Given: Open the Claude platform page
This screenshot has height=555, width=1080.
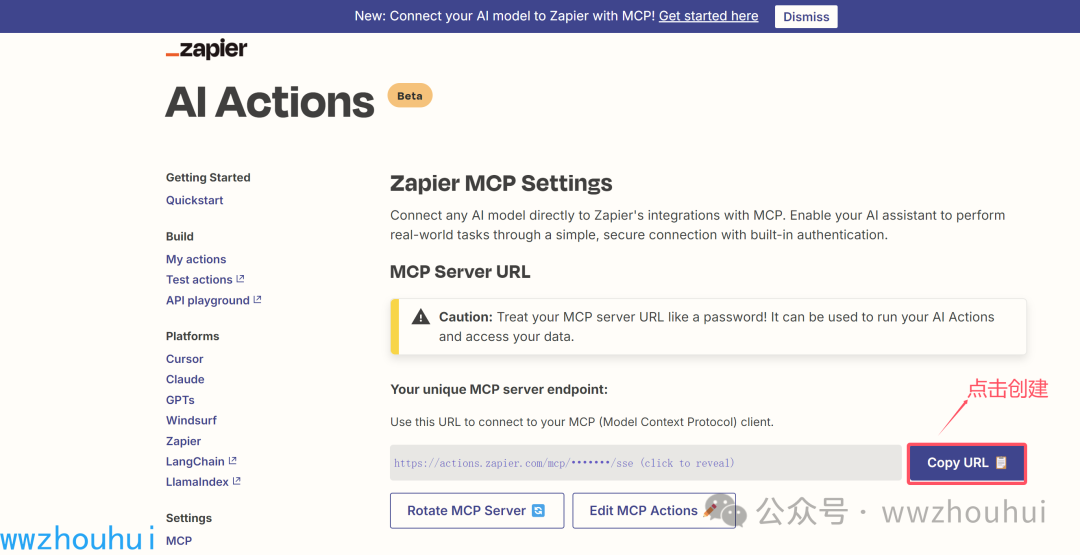Looking at the screenshot, I should [185, 379].
